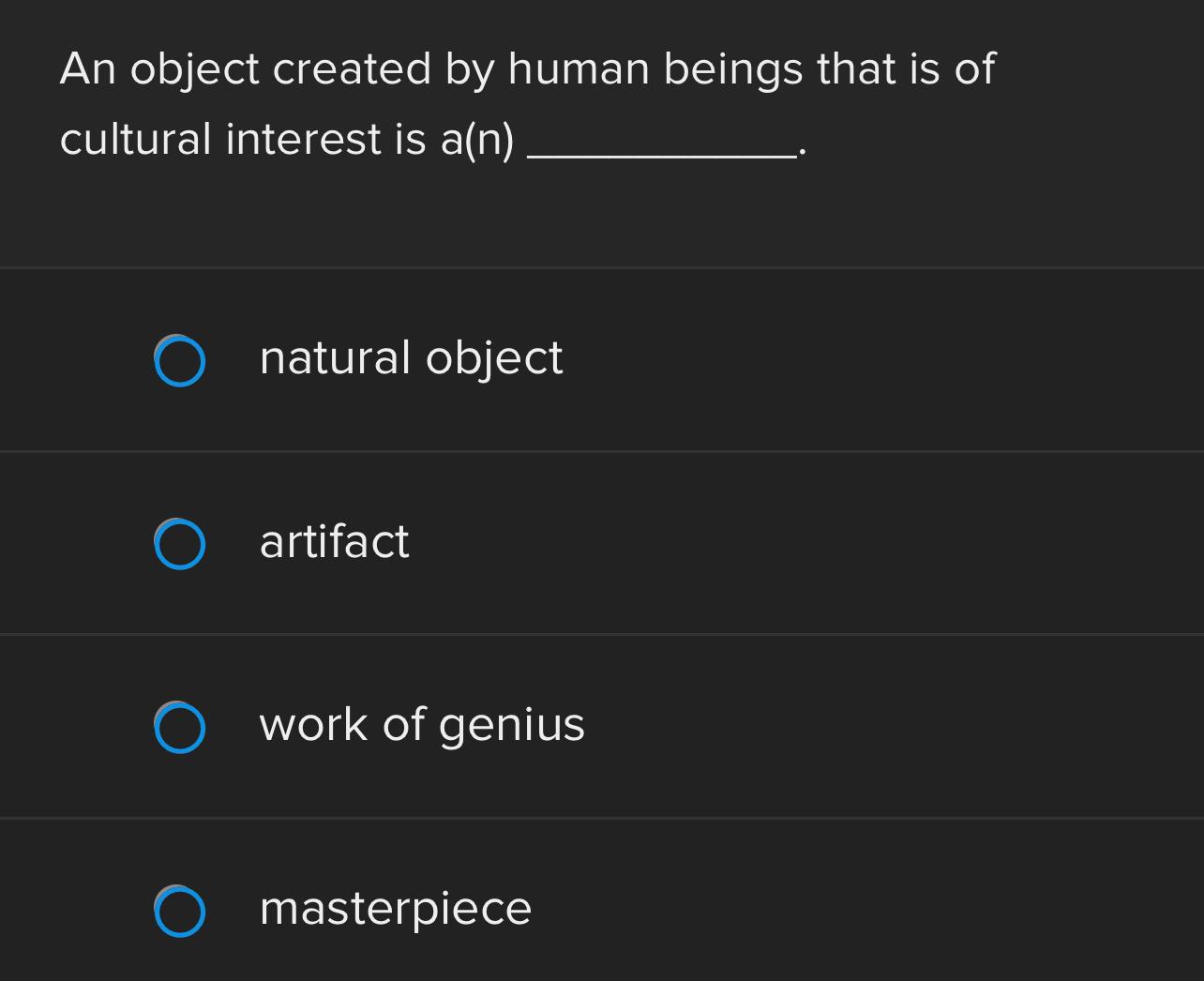Click the artifact answer text
1204x981 pixels.
point(334,541)
